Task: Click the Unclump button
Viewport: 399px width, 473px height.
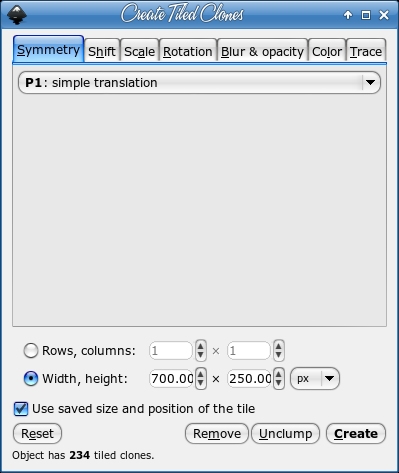Action: point(285,434)
